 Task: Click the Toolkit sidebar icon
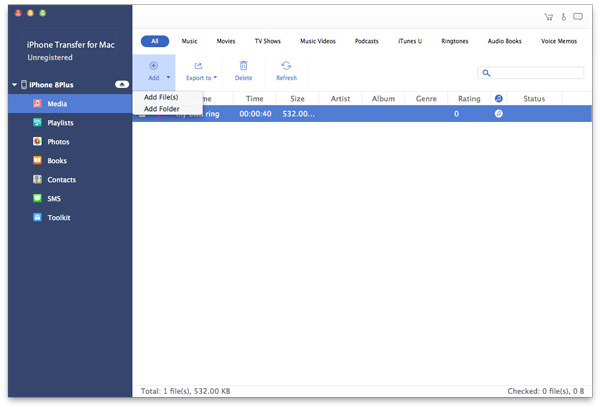(37, 217)
